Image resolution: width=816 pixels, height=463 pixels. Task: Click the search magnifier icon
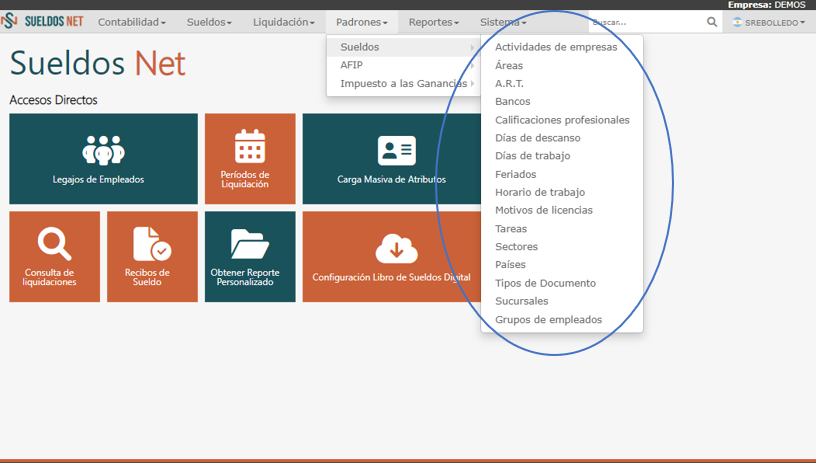712,22
